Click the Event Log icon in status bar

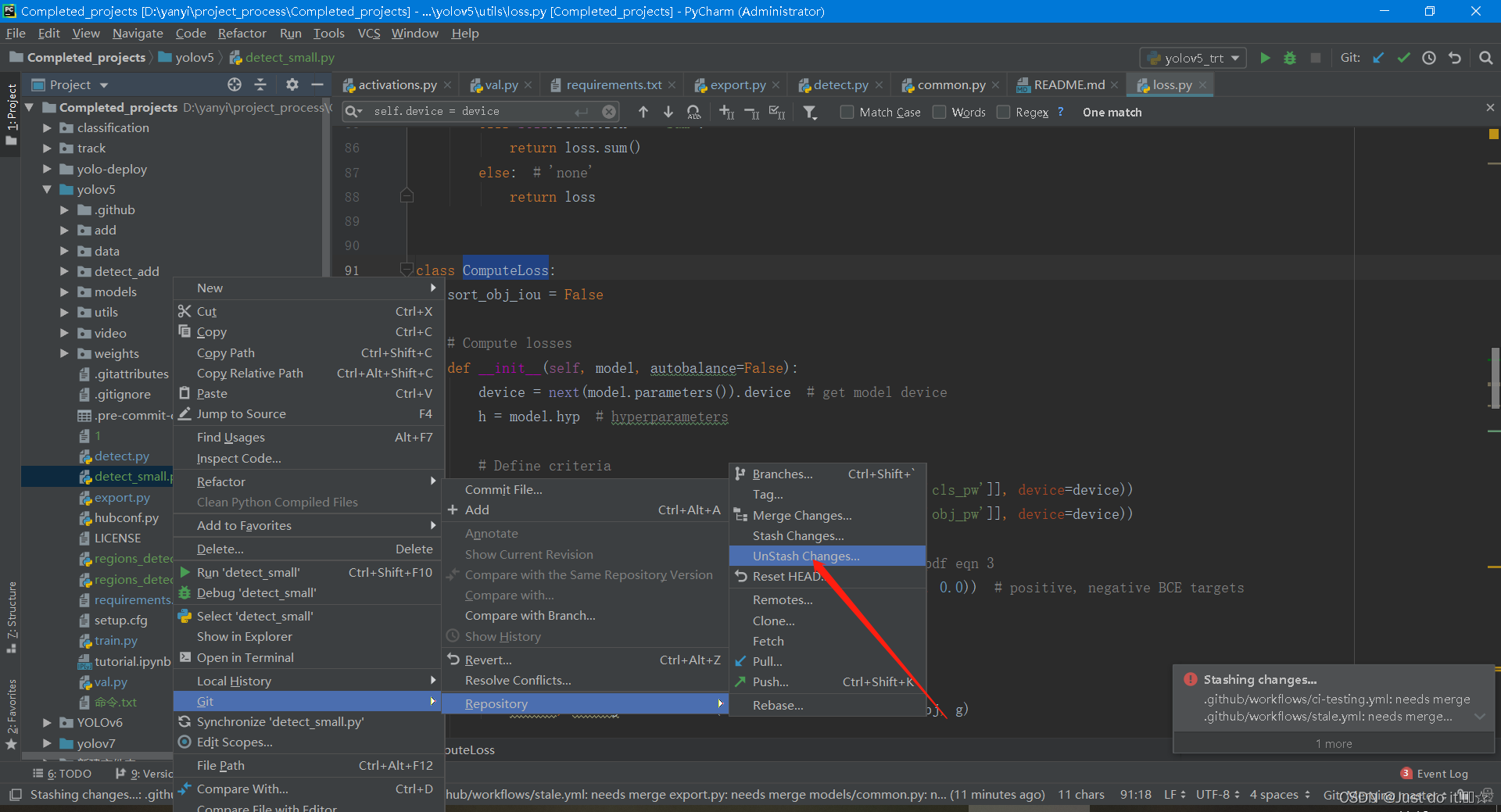point(1406,773)
